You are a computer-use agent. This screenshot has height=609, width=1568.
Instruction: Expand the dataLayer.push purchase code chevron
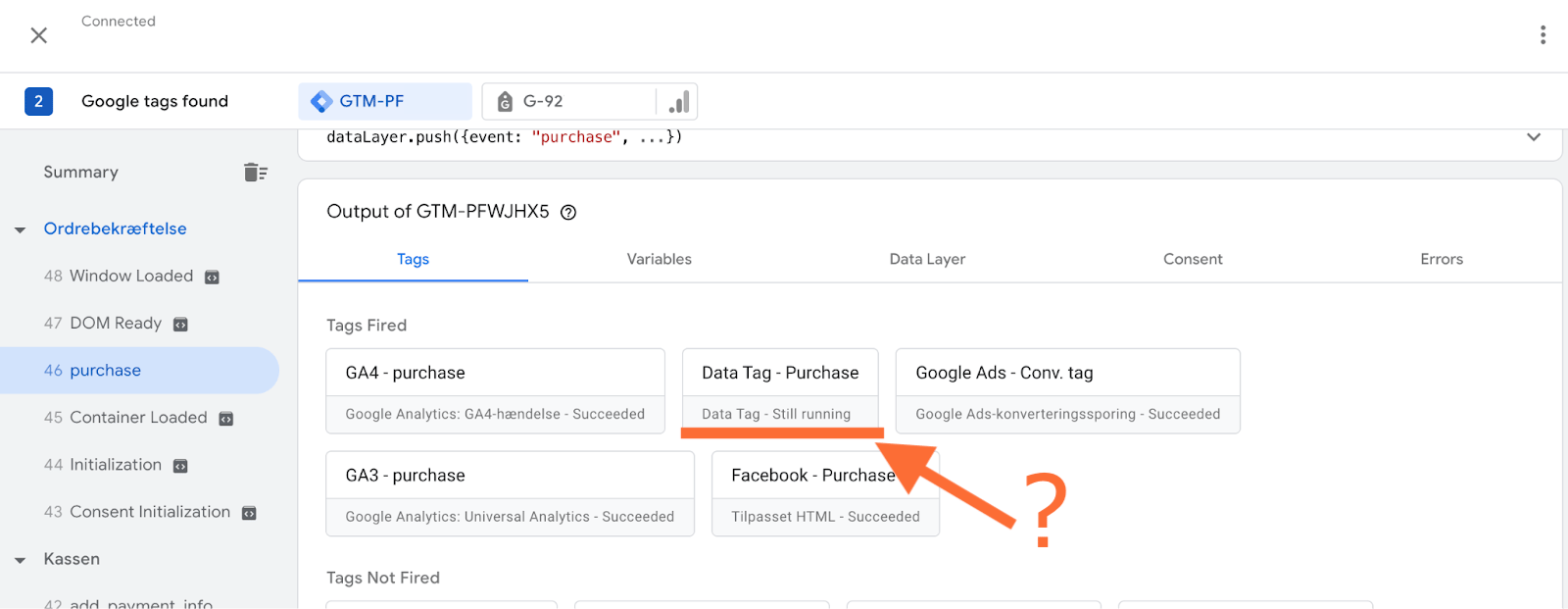pyautogui.click(x=1534, y=137)
